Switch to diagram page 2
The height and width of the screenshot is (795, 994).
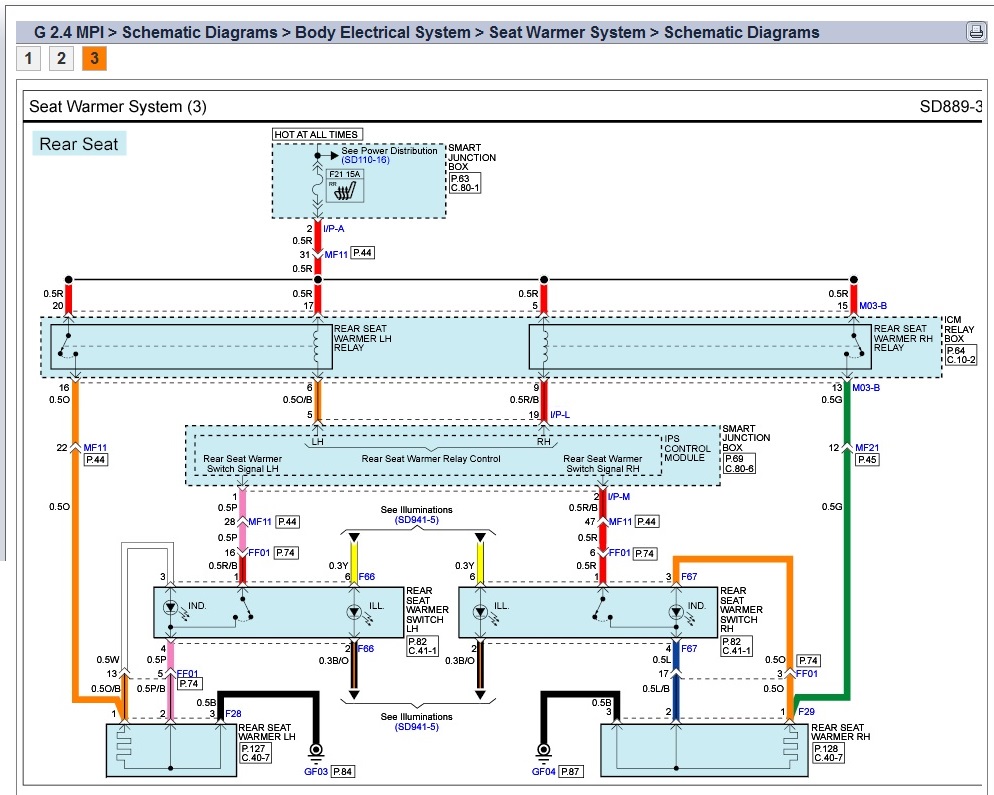point(61,58)
